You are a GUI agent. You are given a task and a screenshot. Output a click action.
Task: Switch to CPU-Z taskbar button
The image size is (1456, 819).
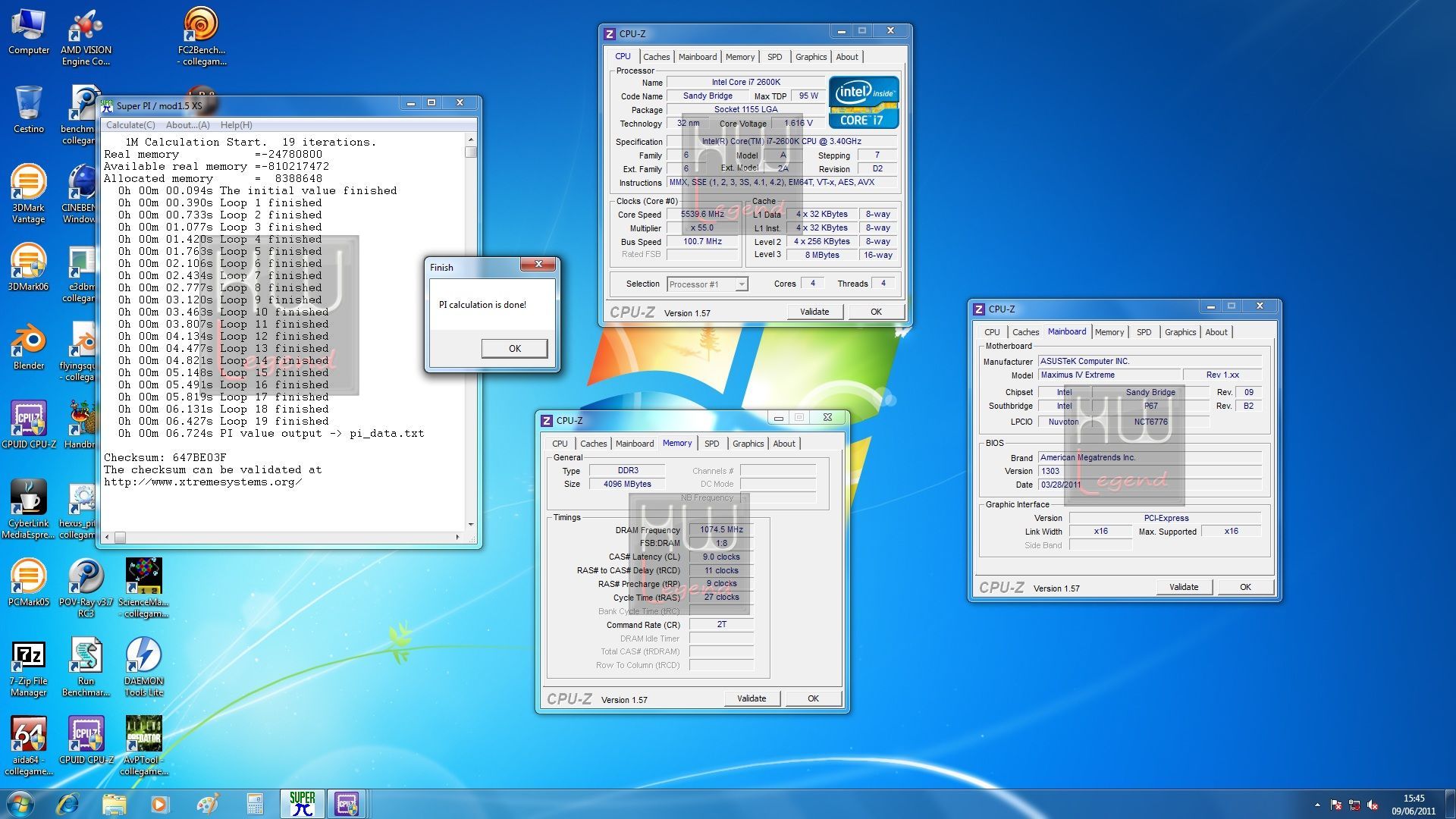pos(347,804)
